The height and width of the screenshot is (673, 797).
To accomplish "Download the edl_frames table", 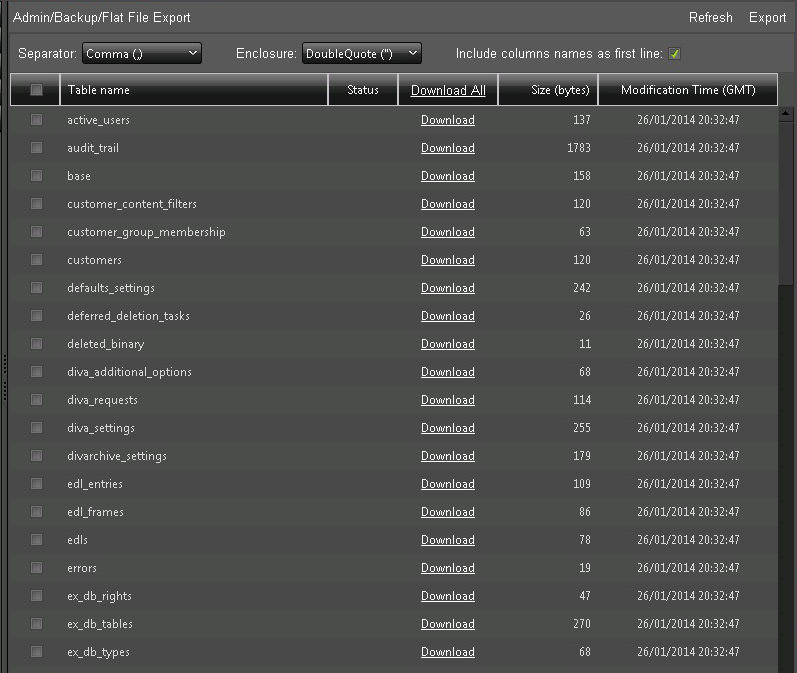I will (x=448, y=511).
